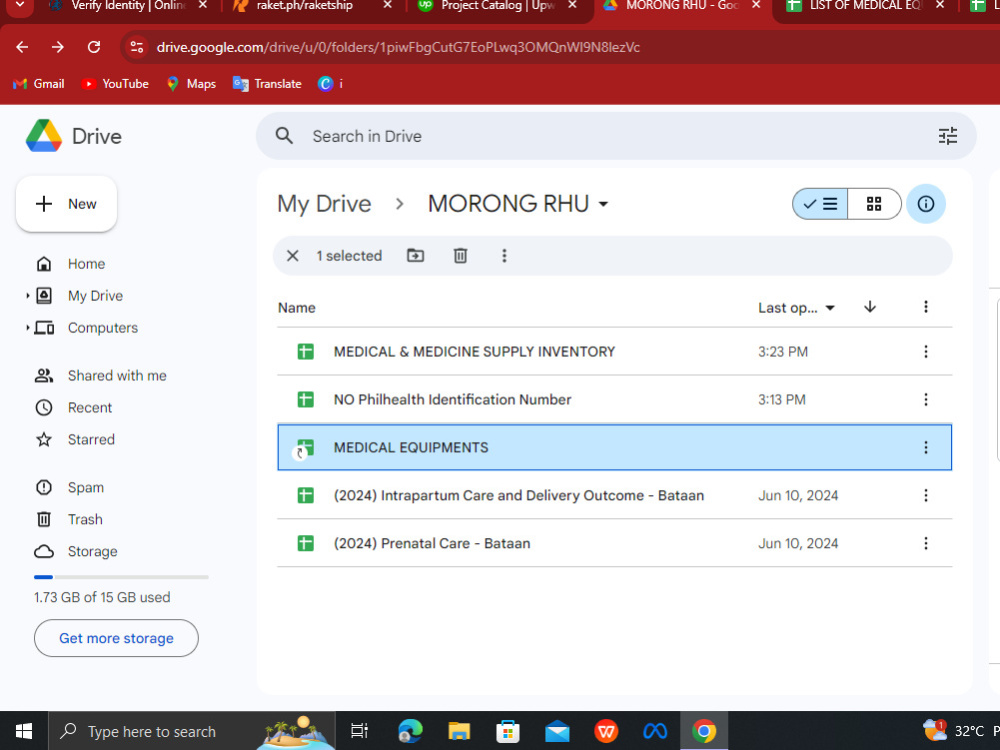Click the New button
Screen dimensions: 1000x750
pos(66,204)
